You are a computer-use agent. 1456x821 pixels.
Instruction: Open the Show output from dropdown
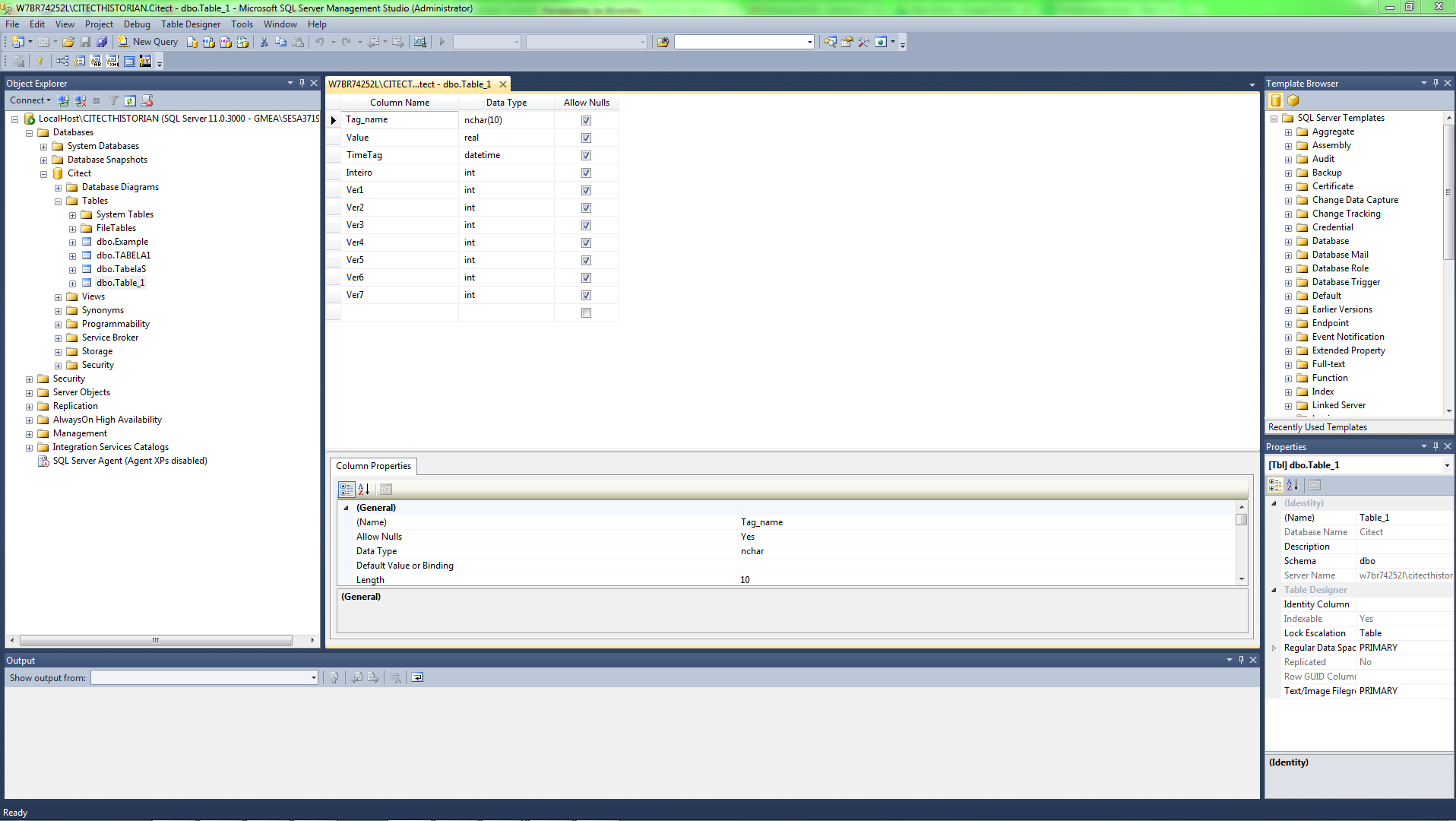(x=313, y=677)
